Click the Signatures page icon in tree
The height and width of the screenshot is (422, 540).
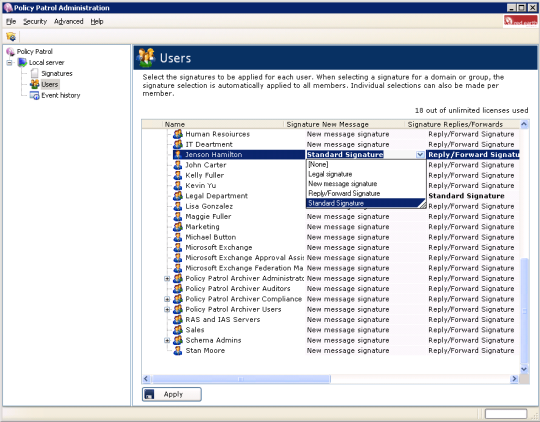tap(34, 73)
